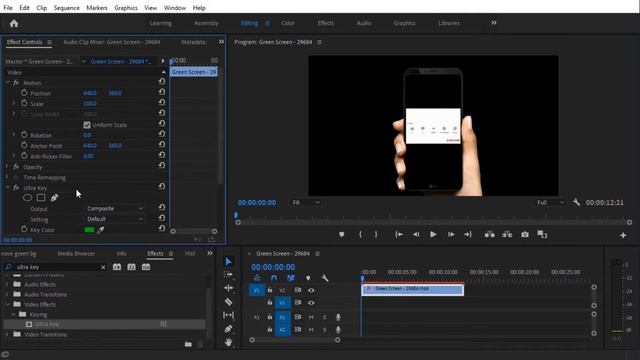Expand the Opacity effect
Screen dimensions: 640x360
tap(7, 167)
